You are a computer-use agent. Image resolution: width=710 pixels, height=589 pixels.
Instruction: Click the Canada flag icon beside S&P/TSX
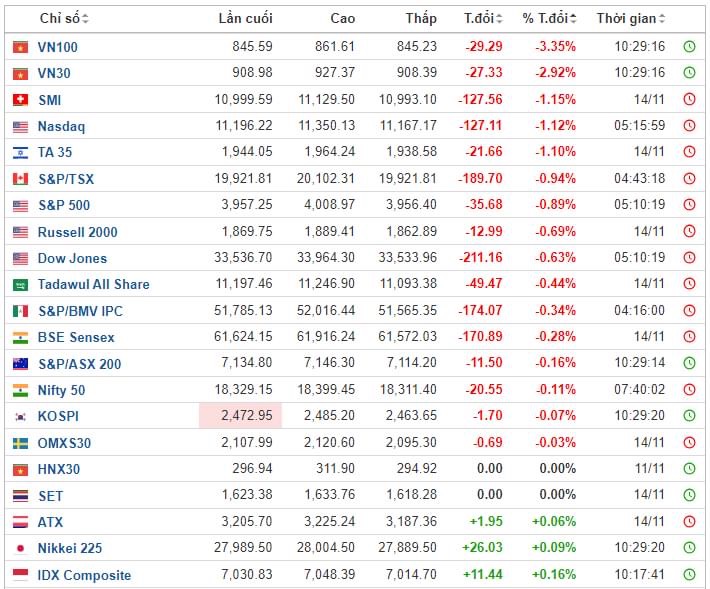pos(20,179)
